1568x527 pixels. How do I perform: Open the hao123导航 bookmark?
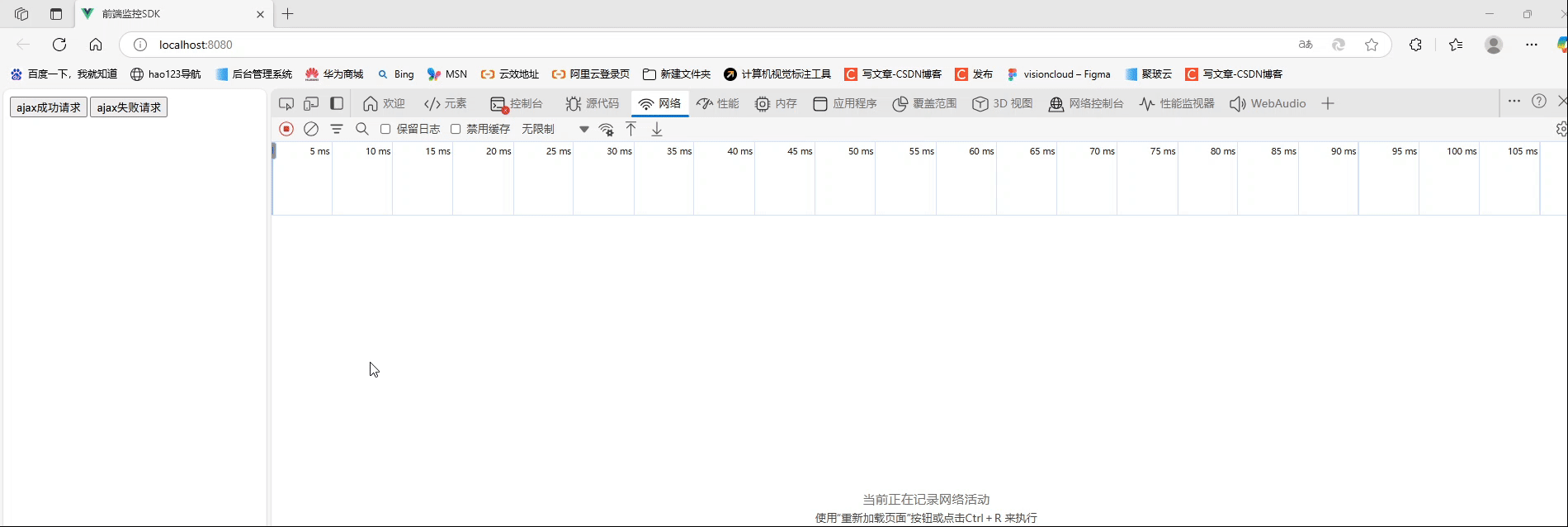click(x=166, y=74)
